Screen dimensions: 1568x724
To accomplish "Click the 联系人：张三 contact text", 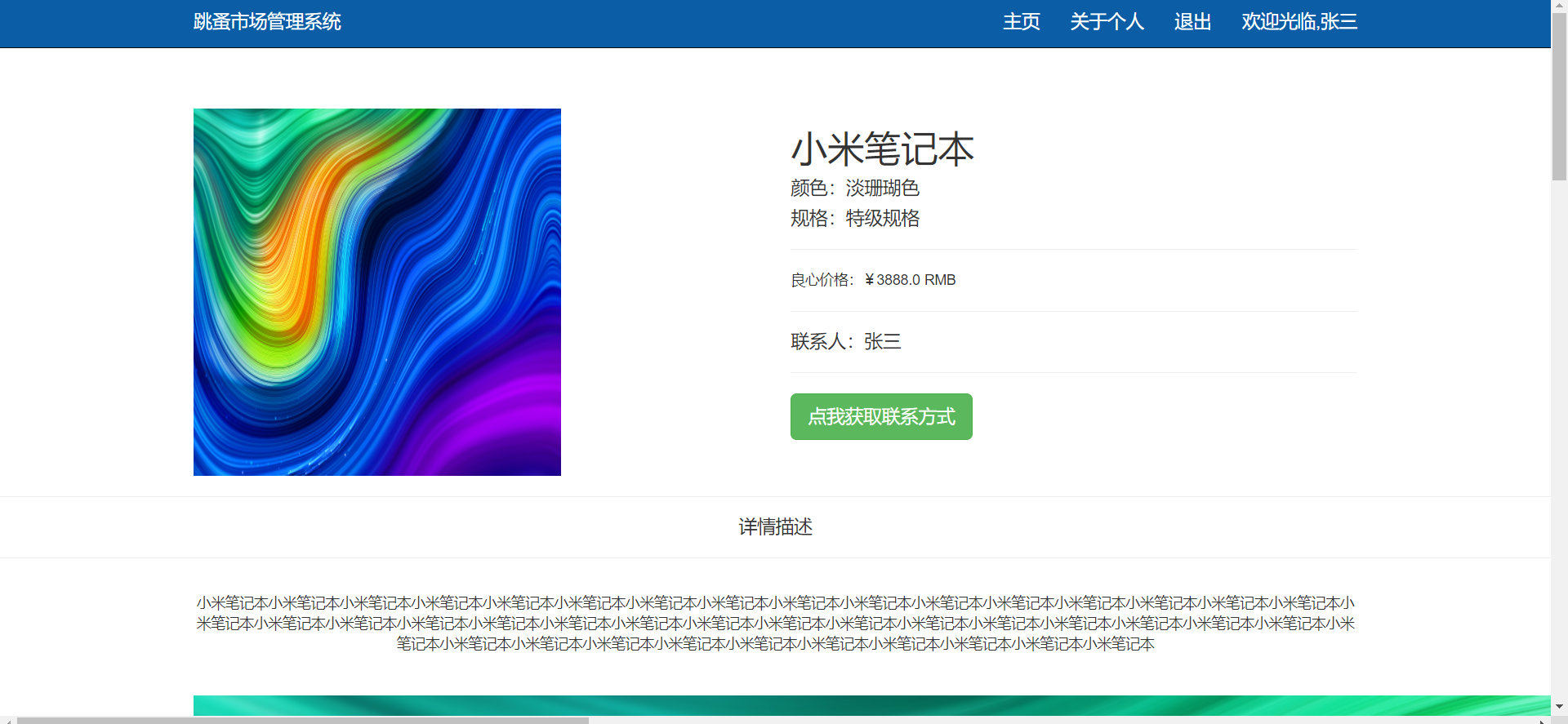I will pyautogui.click(x=846, y=341).
